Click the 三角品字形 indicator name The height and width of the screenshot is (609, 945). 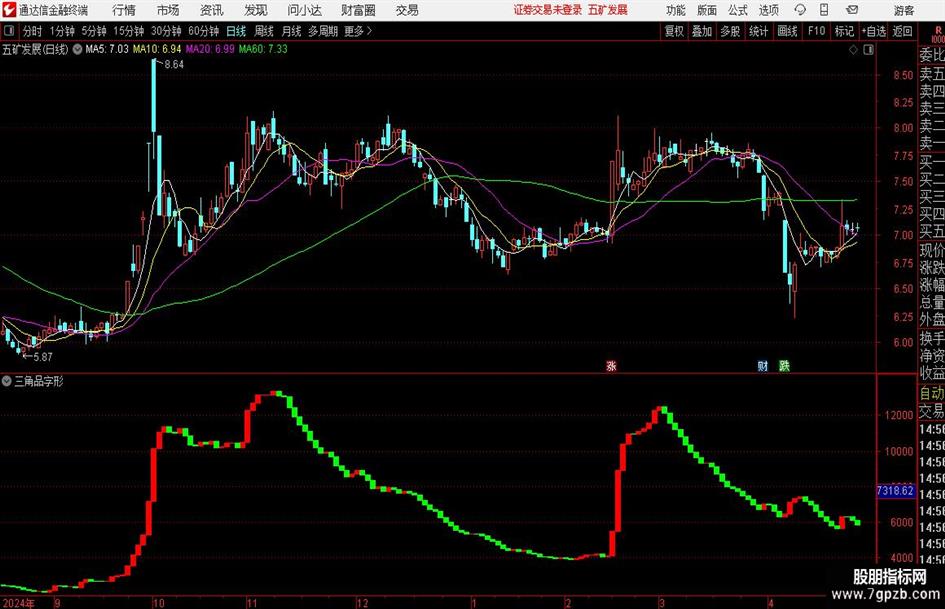[39, 381]
